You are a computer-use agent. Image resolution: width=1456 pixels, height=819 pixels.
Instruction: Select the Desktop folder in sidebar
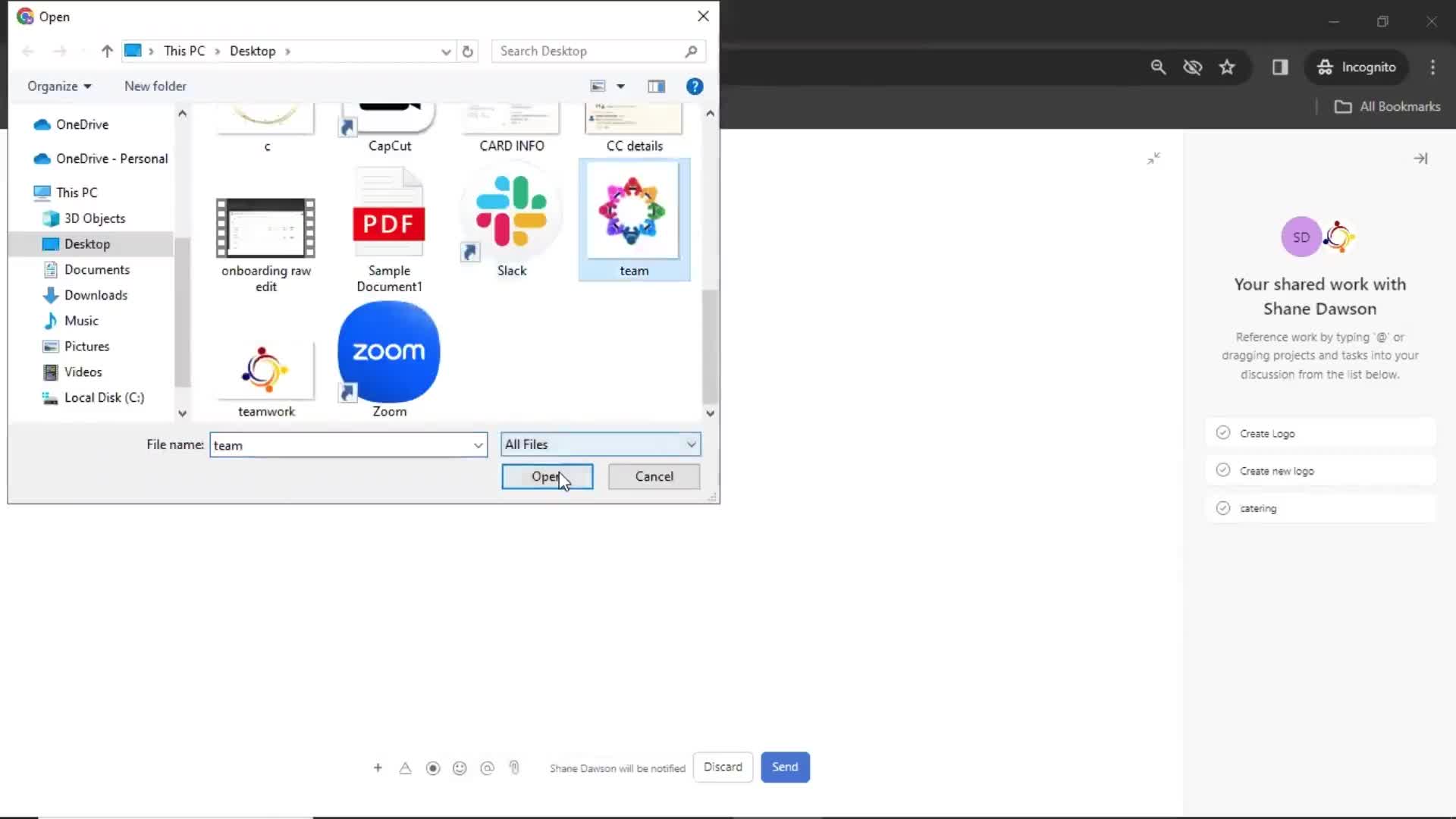pyautogui.click(x=87, y=243)
